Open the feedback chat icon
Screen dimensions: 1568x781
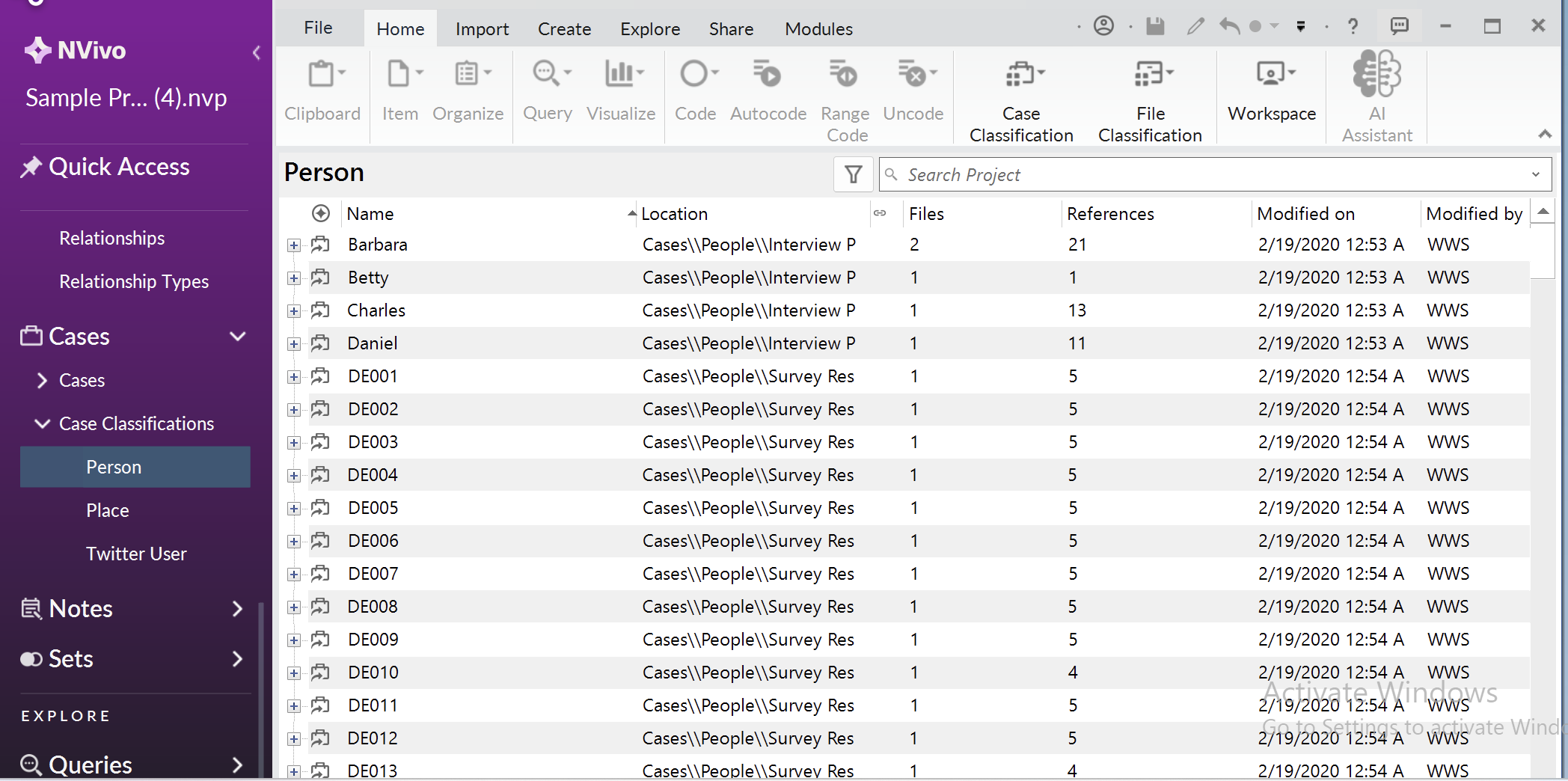tap(1399, 26)
